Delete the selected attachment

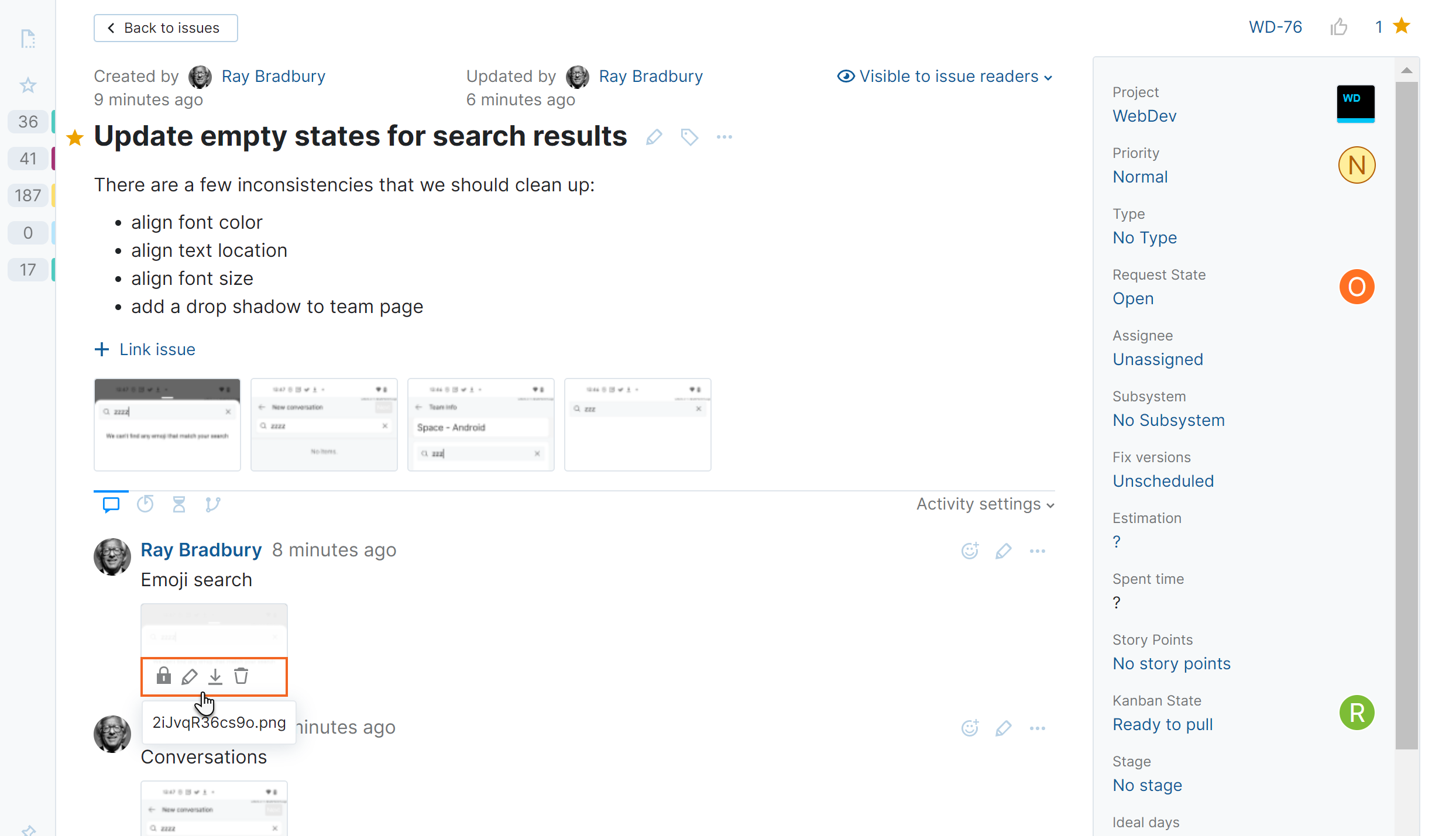[x=241, y=676]
